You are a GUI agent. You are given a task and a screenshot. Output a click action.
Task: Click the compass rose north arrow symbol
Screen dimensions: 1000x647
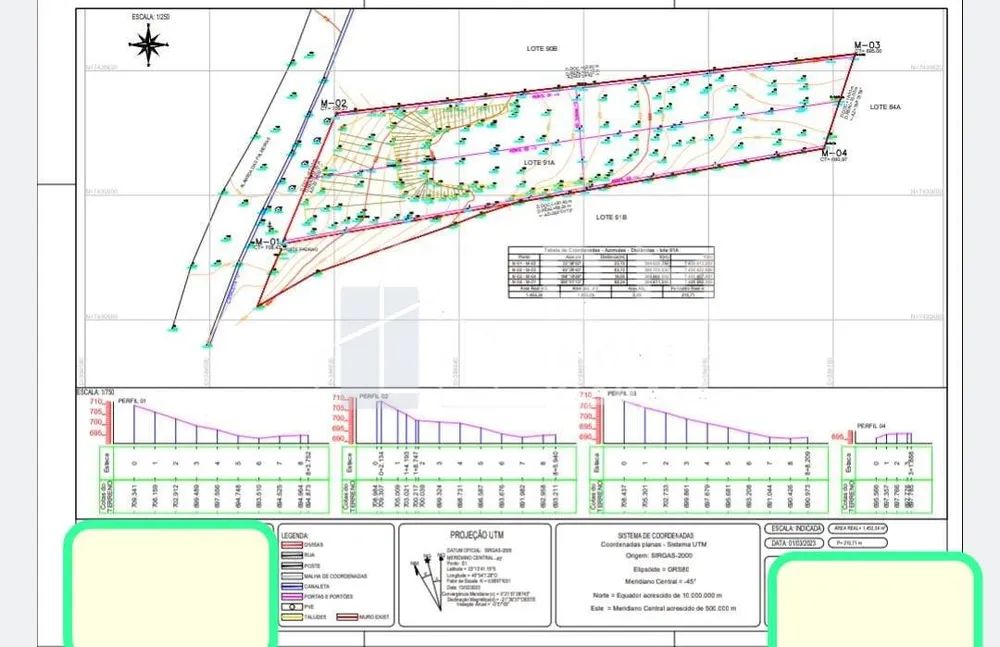[149, 45]
